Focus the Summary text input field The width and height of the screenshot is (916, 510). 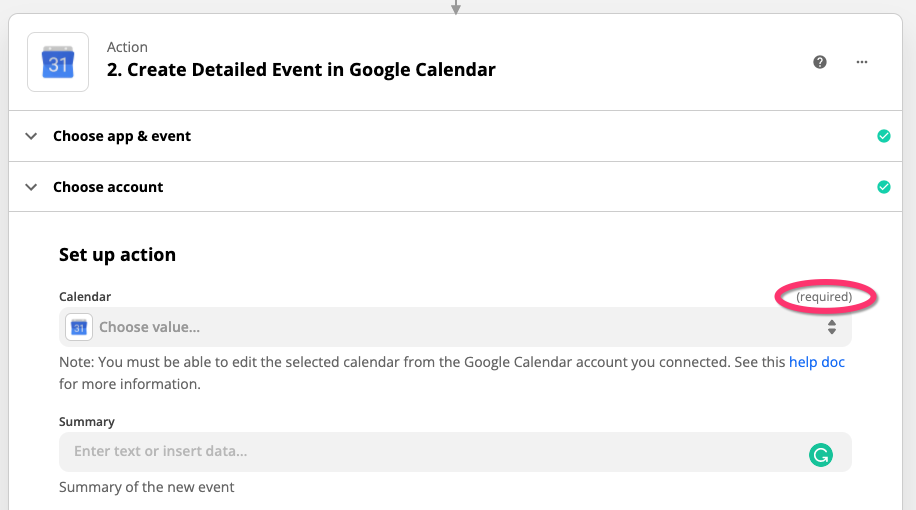coord(430,452)
